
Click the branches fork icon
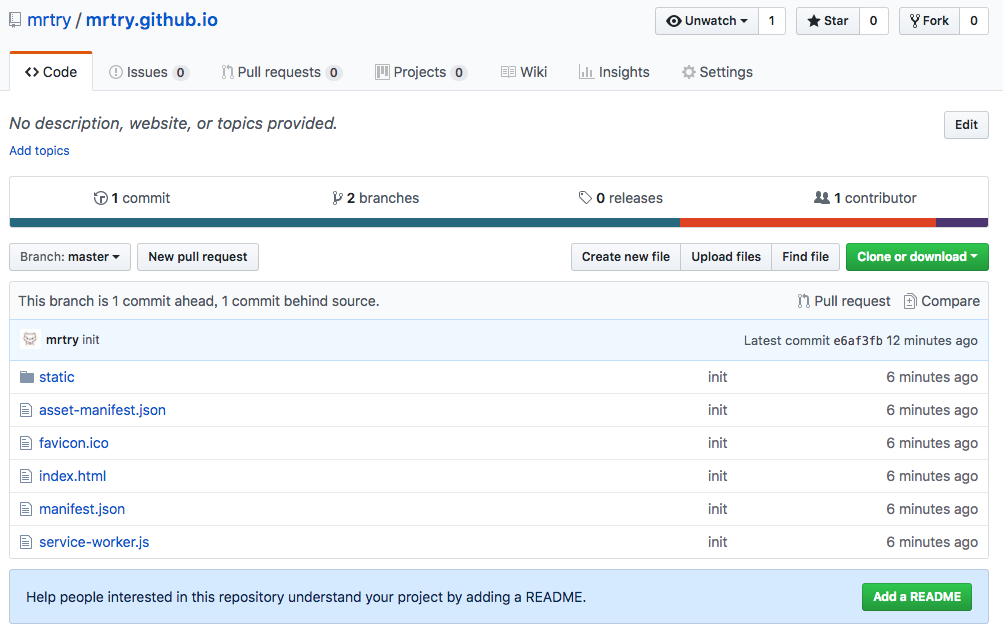(x=337, y=198)
